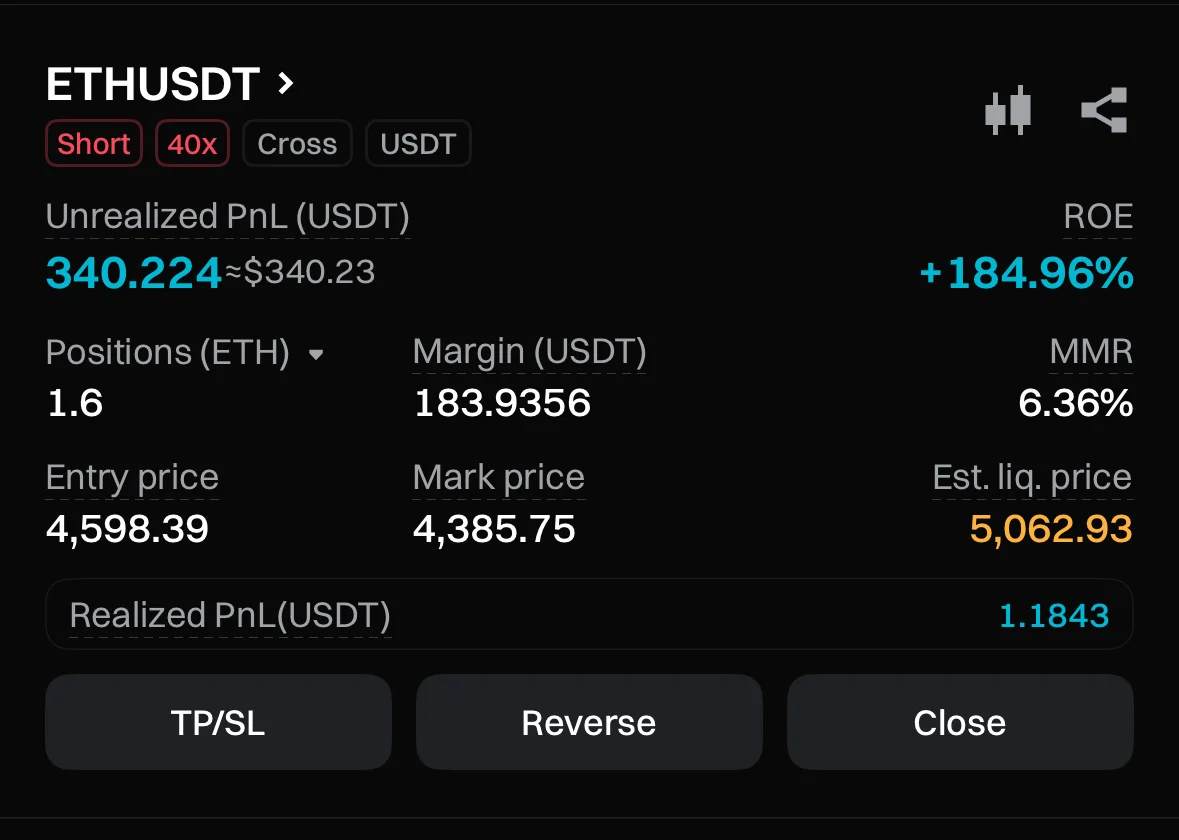1179x840 pixels.
Task: Click the ETHUSDT pair title
Action: [153, 85]
